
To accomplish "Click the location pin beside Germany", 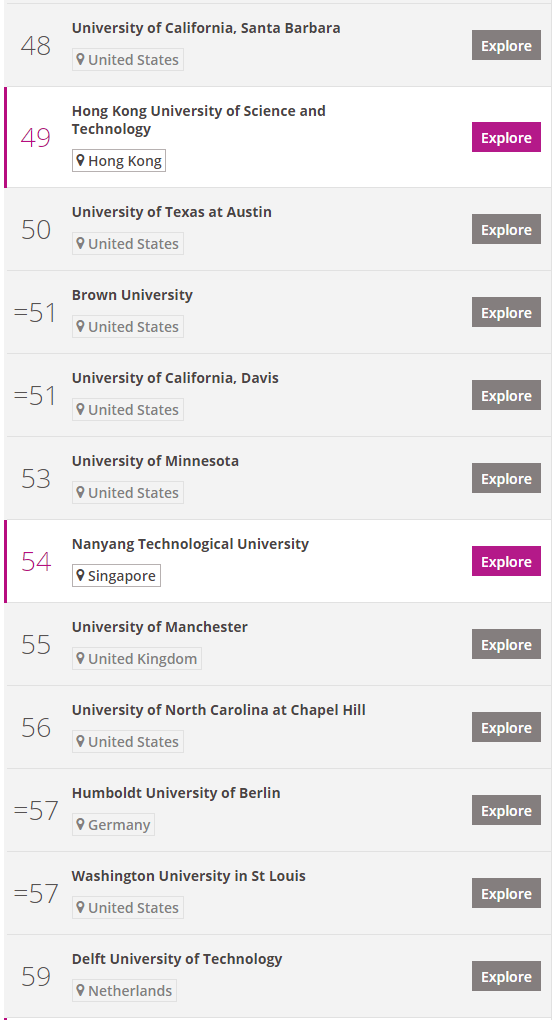I will tap(80, 825).
